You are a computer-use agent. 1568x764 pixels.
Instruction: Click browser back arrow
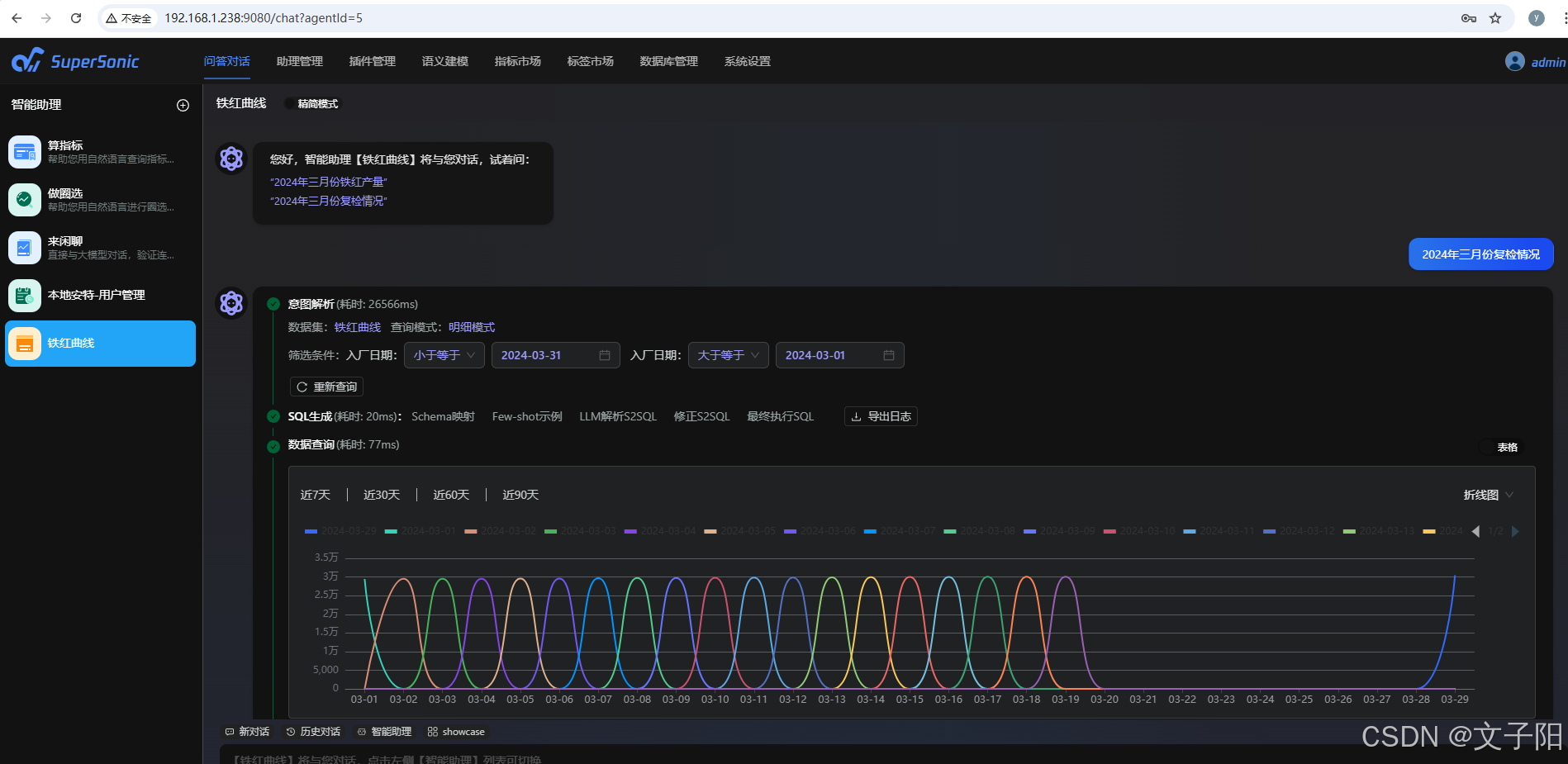(x=17, y=18)
